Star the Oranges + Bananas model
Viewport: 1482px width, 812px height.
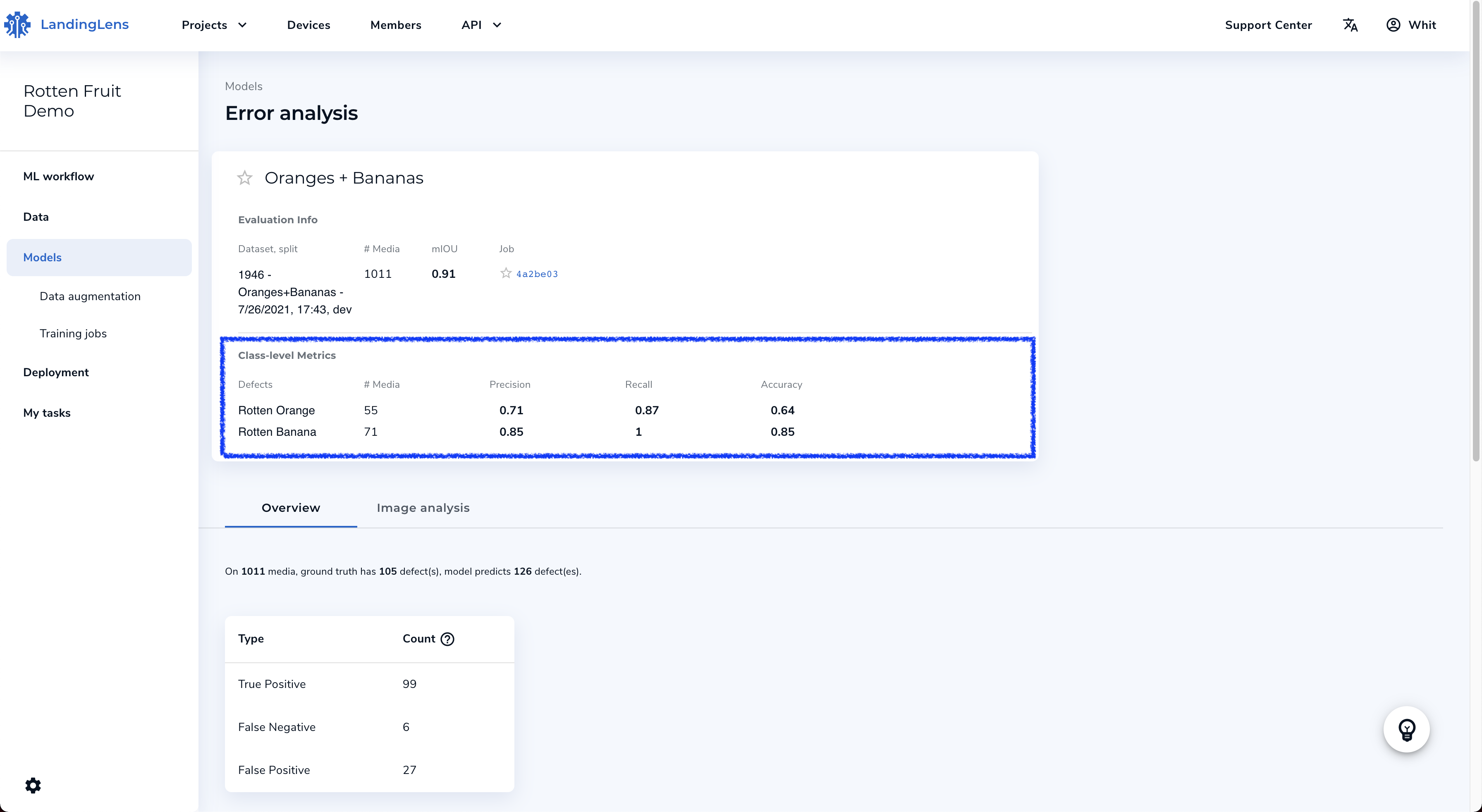(x=244, y=178)
